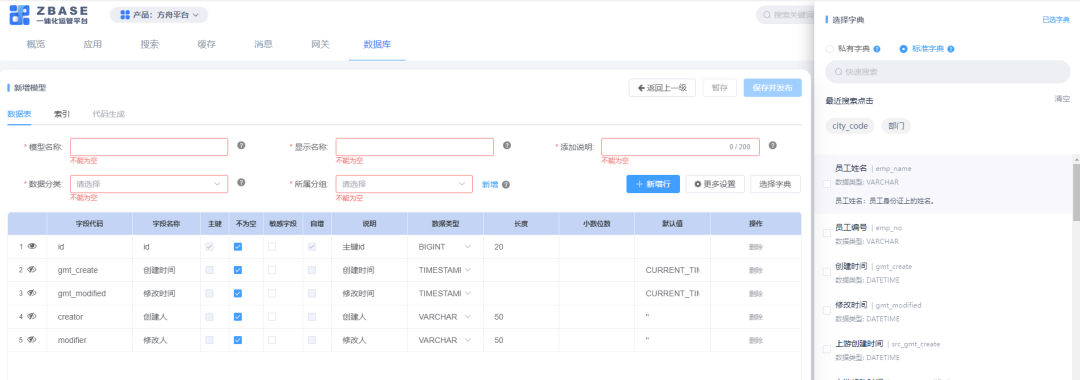Viewport: 1080px width, 380px height.
Task: Click the 已选字典 link
Action: pyautogui.click(x=1056, y=20)
